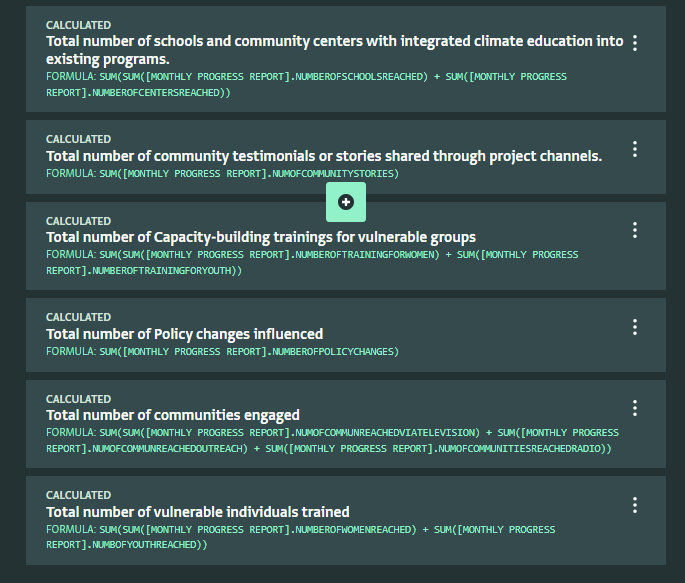Open options menu for schools and community centers indicator
685x583 pixels.
pyautogui.click(x=635, y=43)
